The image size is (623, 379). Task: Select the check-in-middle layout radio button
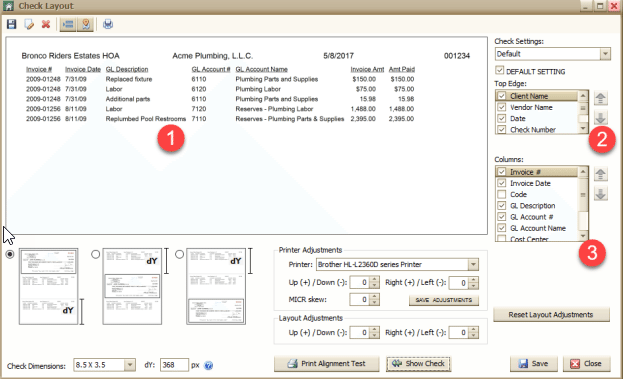click(95, 254)
